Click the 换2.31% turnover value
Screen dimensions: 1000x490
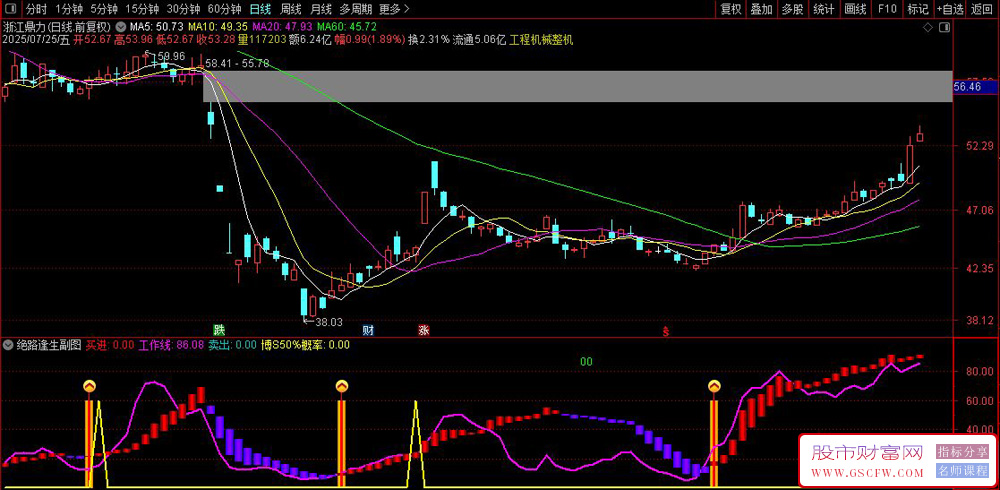429,40
